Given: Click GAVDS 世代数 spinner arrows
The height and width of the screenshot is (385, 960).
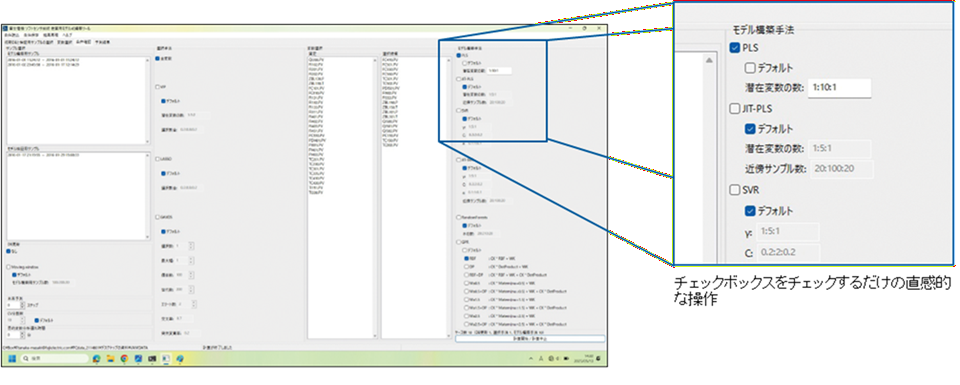Looking at the screenshot, I should point(192,290).
